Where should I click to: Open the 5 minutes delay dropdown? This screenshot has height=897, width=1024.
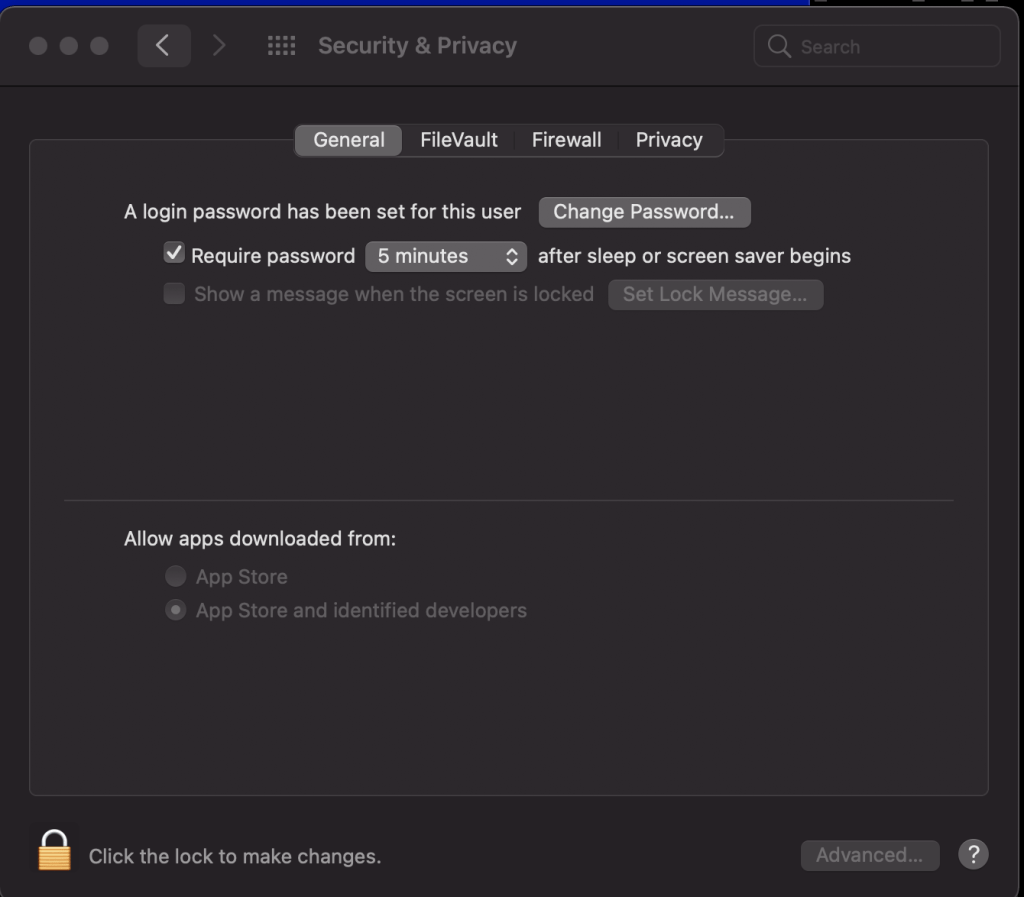tap(445, 256)
